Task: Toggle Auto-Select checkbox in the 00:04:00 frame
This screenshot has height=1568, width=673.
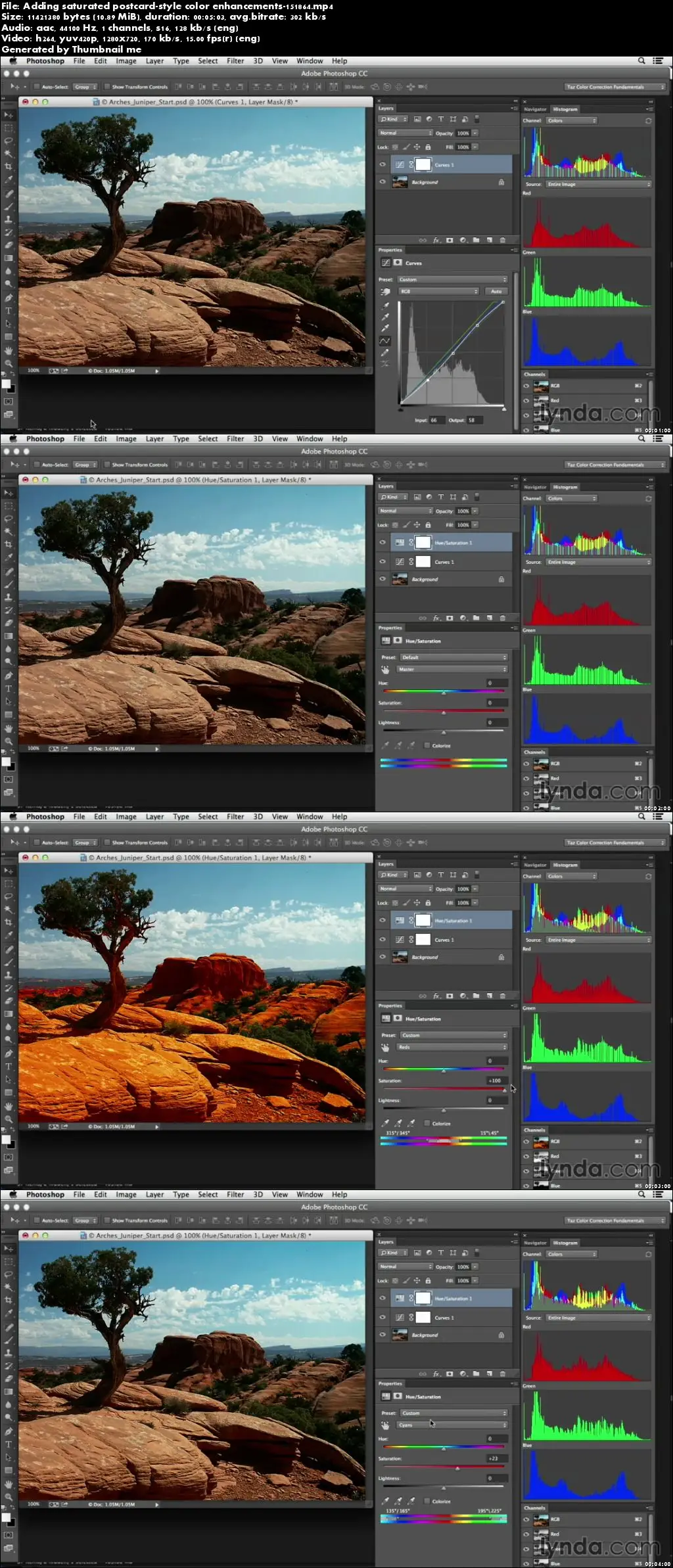Action: click(37, 1220)
